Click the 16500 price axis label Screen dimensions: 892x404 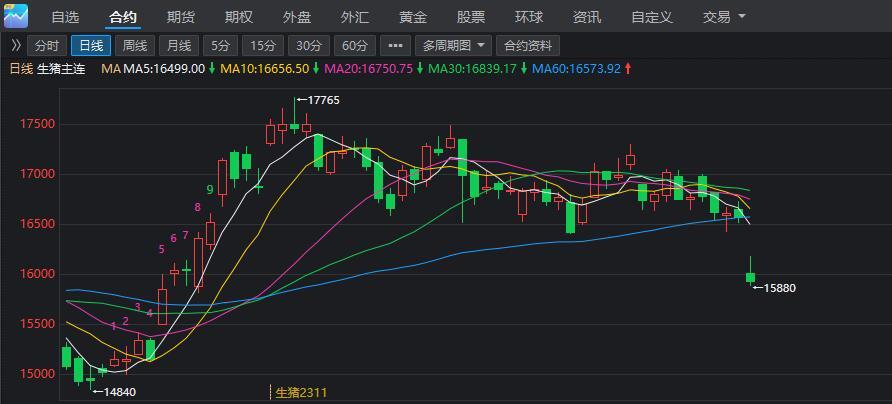point(36,224)
